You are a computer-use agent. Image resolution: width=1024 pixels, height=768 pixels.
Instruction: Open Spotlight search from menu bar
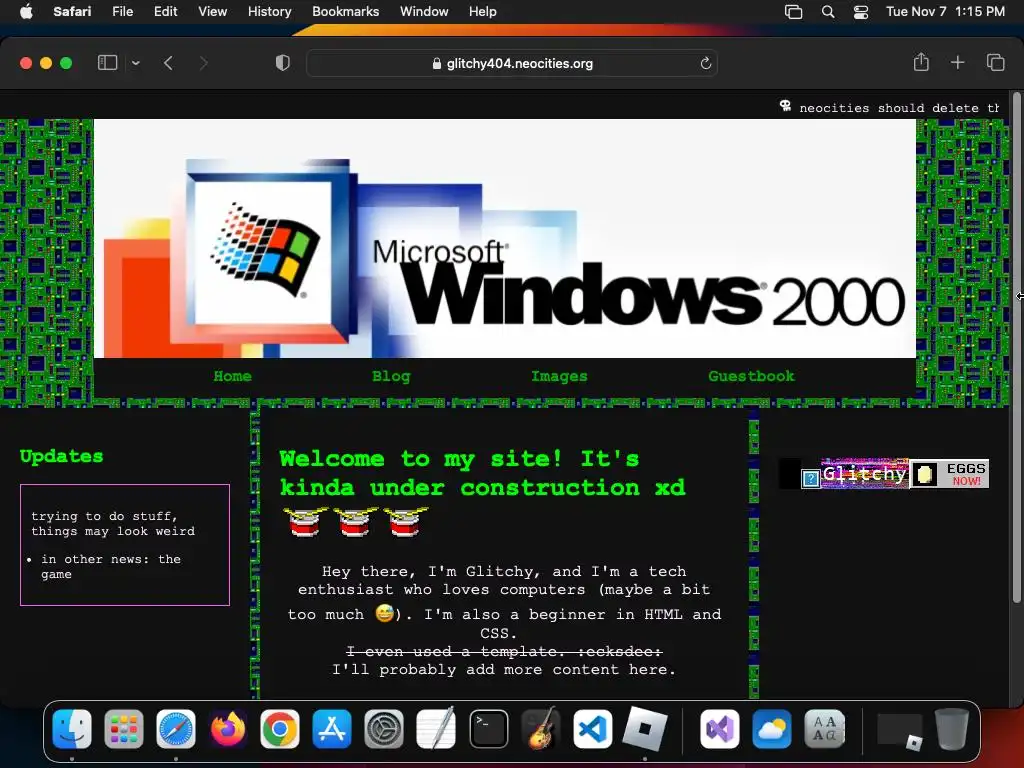pos(827,11)
